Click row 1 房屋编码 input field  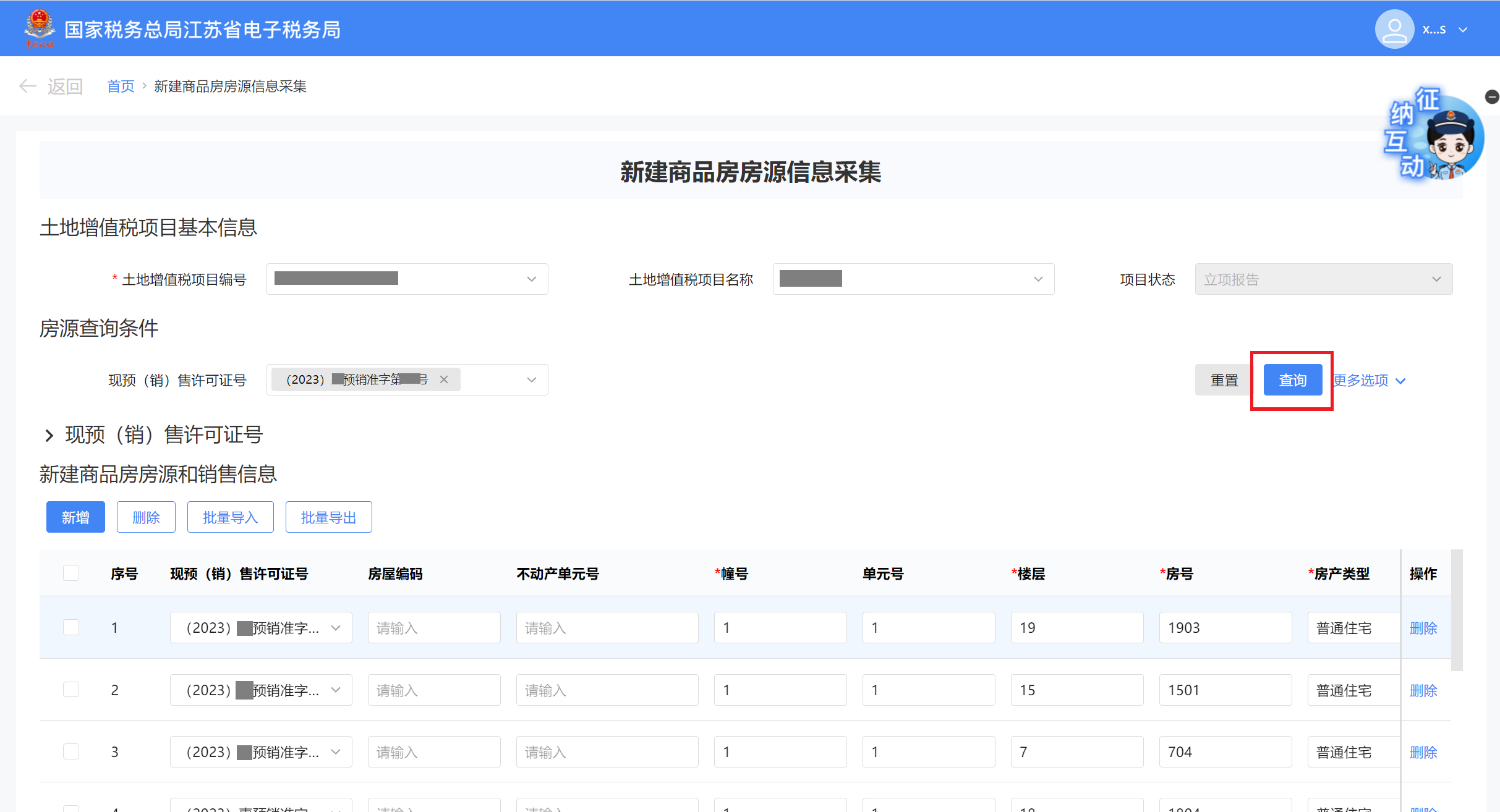click(433, 628)
